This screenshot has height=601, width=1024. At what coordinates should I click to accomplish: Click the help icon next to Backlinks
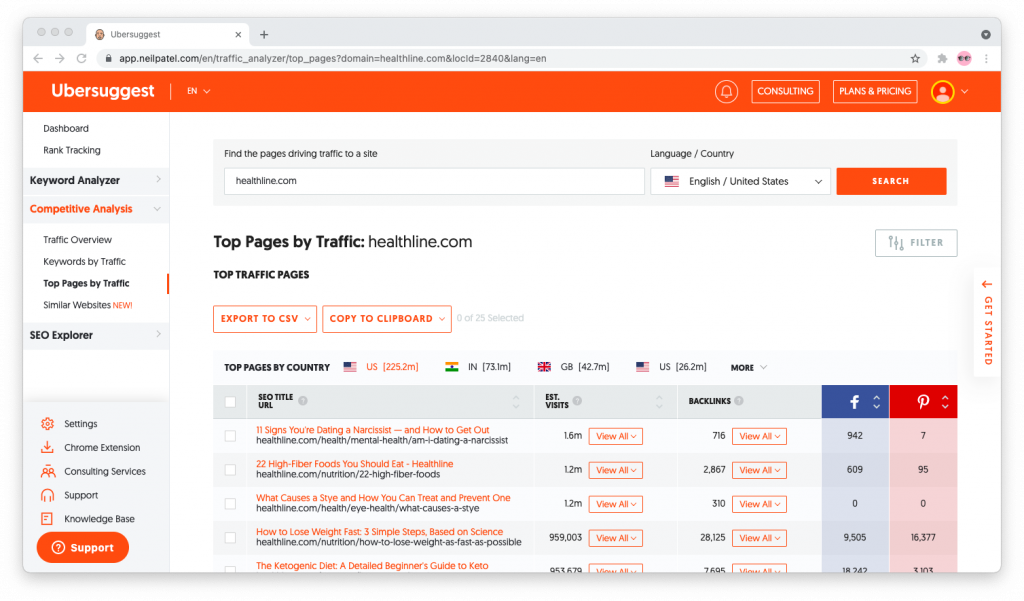[739, 400]
